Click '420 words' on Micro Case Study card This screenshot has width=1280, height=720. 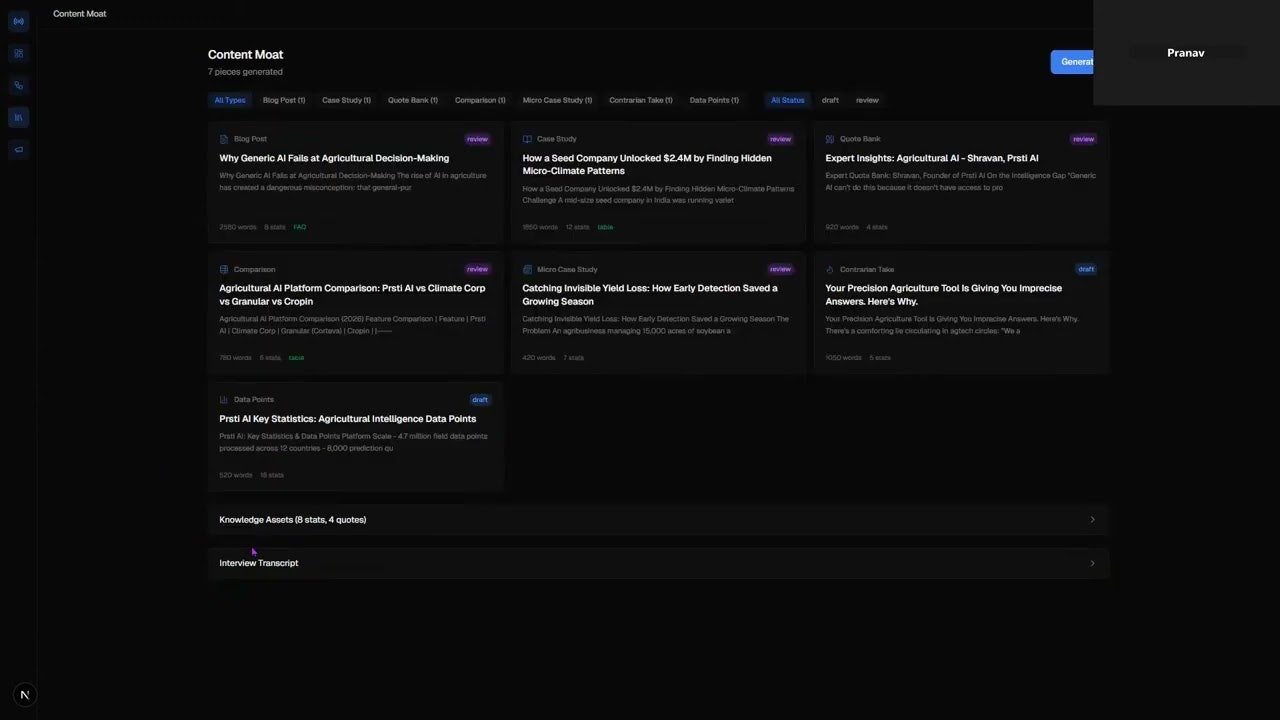(x=538, y=357)
